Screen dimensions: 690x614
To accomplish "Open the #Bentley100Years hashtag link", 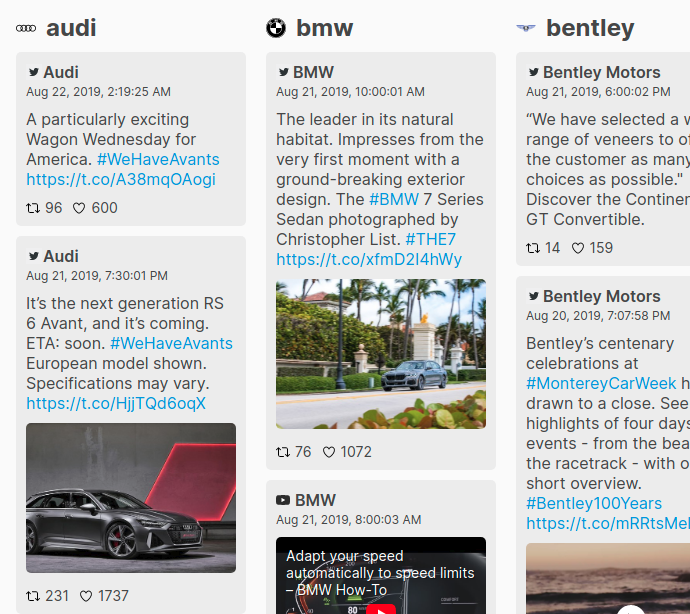I will pyautogui.click(x=594, y=504).
